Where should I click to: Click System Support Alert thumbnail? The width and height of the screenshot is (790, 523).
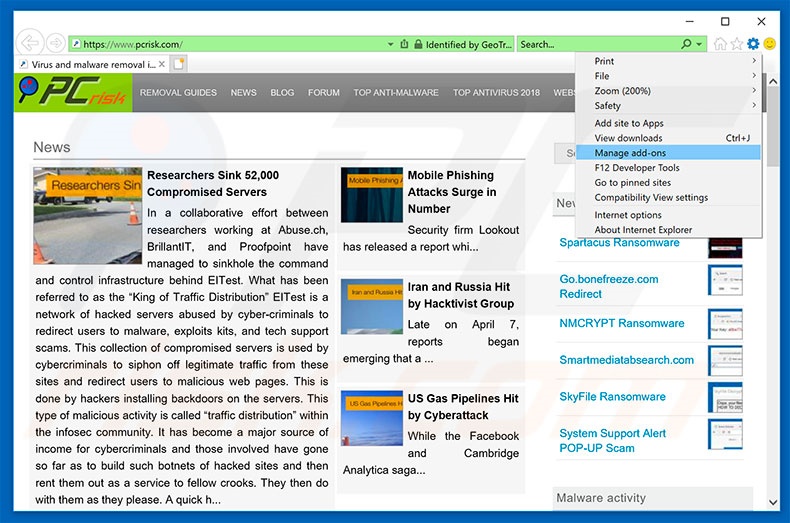pyautogui.click(x=725, y=434)
